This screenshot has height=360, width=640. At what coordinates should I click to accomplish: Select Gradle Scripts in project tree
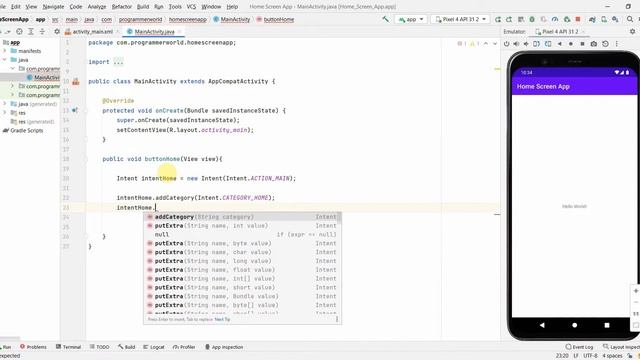pos(23,131)
